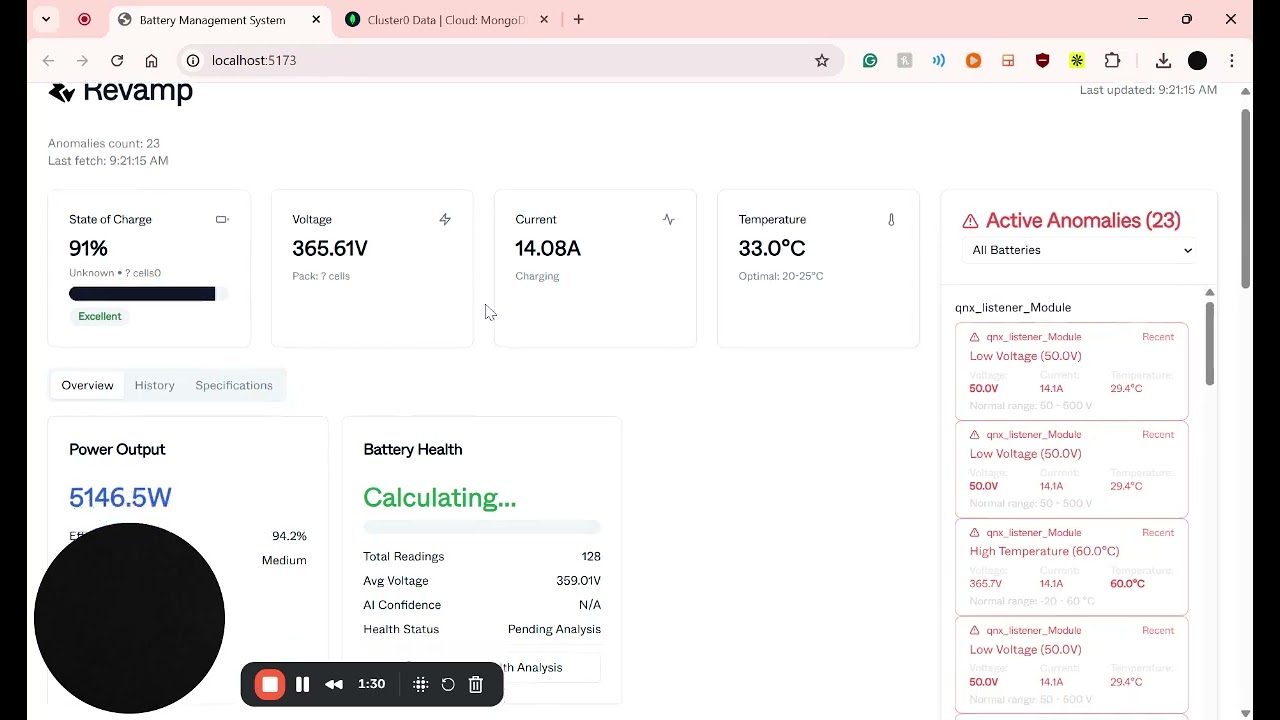Click the High Temperature (60.0°C) anomaly title
Image resolution: width=1280 pixels, height=720 pixels.
(1044, 551)
